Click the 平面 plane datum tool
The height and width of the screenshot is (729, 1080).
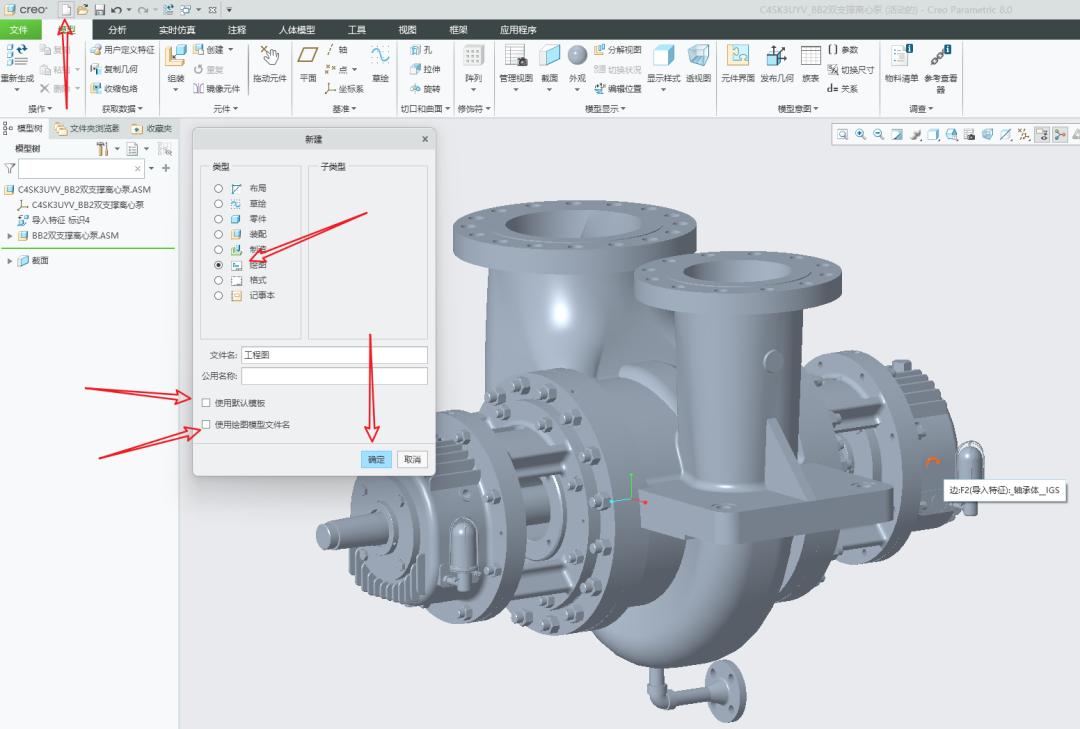coord(308,62)
